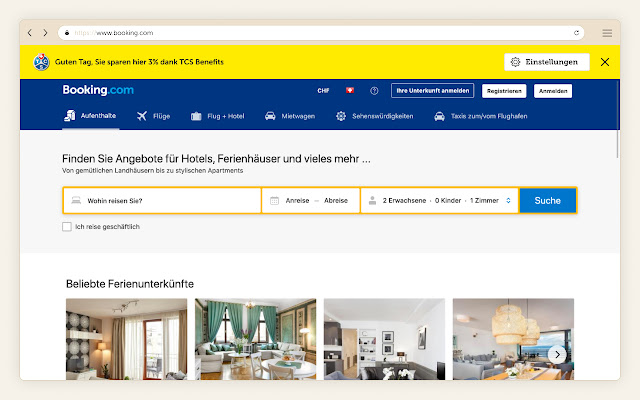Click next arrow on rentals carousel
640x400 pixels.
[x=557, y=355]
